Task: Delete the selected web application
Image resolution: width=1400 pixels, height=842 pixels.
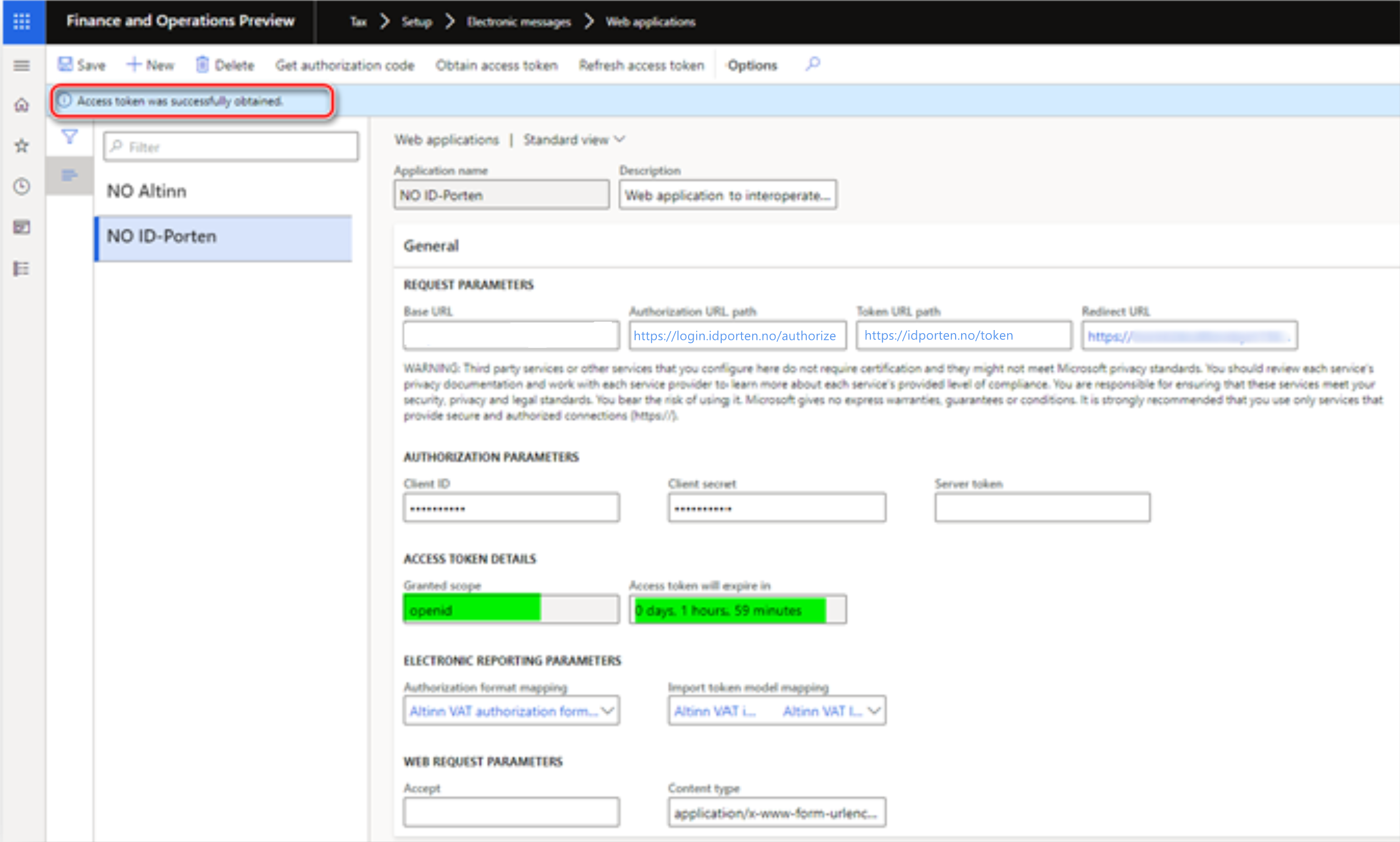Action: (x=225, y=65)
